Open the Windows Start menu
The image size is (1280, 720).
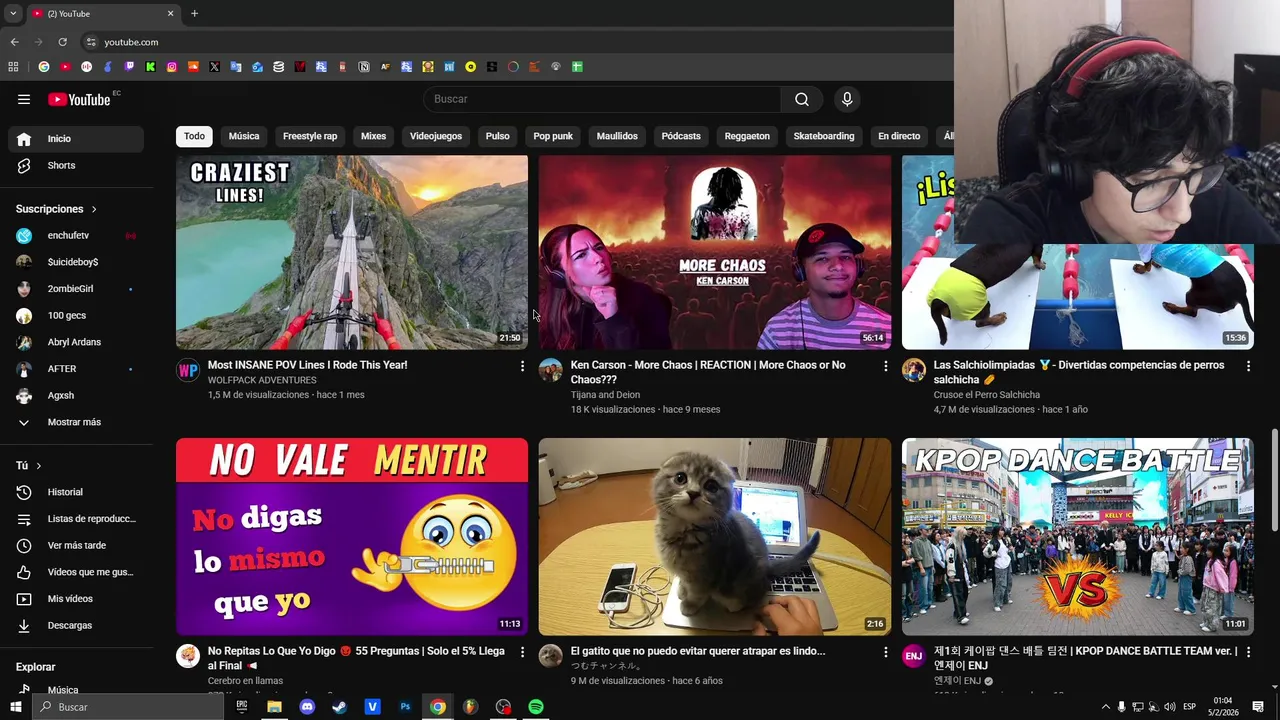[x=15, y=707]
